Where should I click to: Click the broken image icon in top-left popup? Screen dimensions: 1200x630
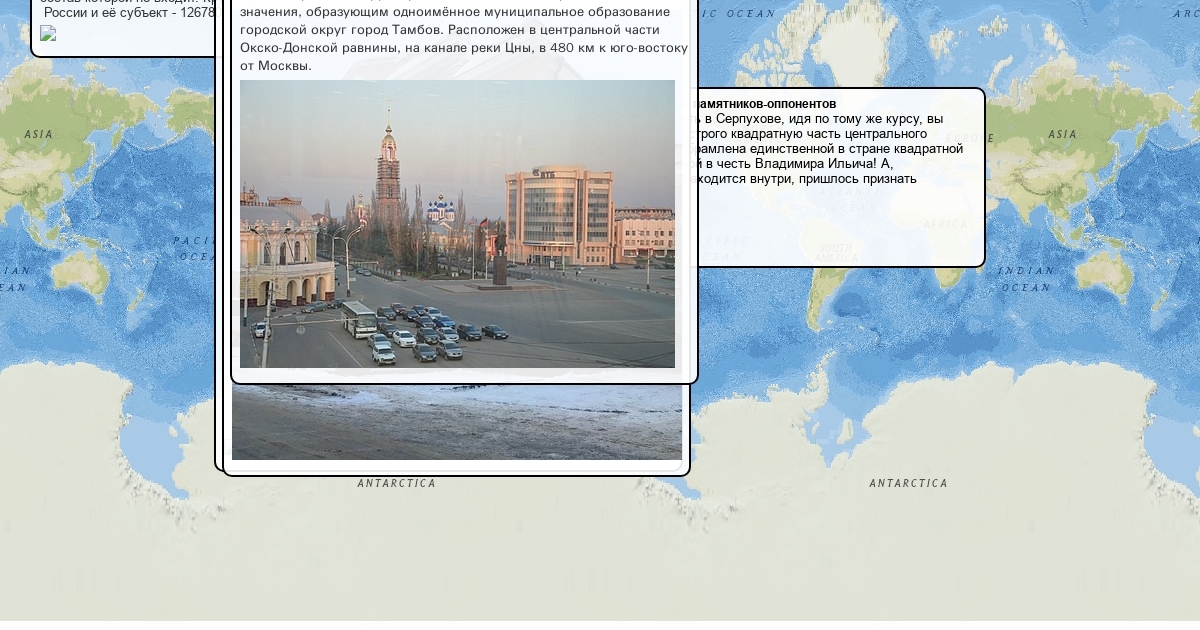48,33
